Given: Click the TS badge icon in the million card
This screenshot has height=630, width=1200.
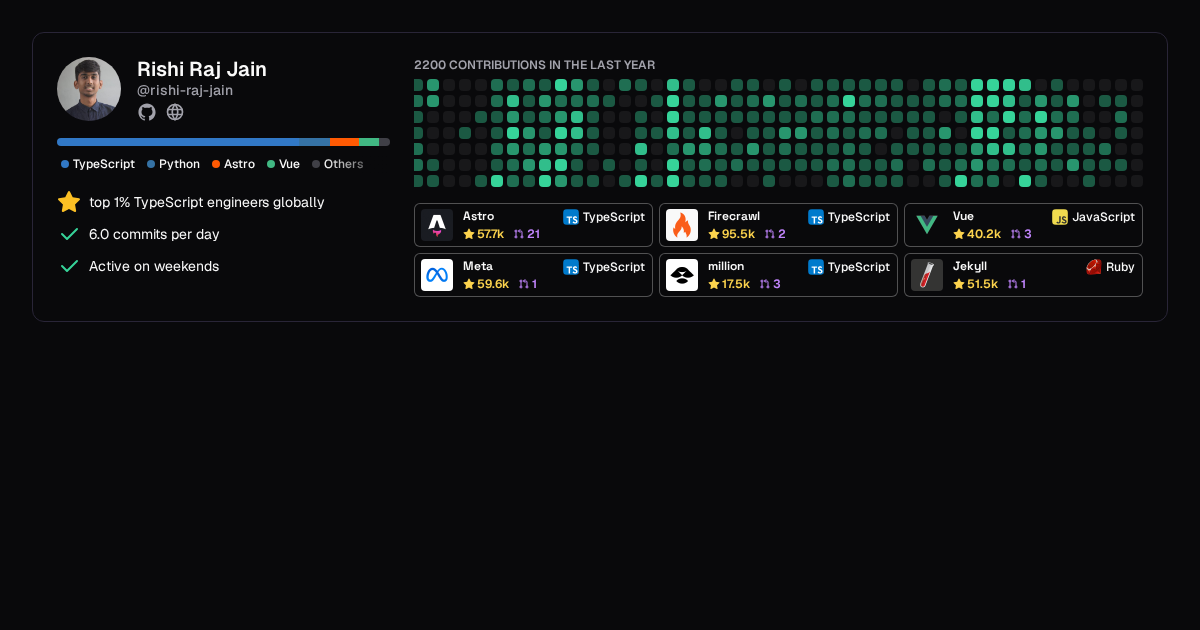Looking at the screenshot, I should 816,267.
